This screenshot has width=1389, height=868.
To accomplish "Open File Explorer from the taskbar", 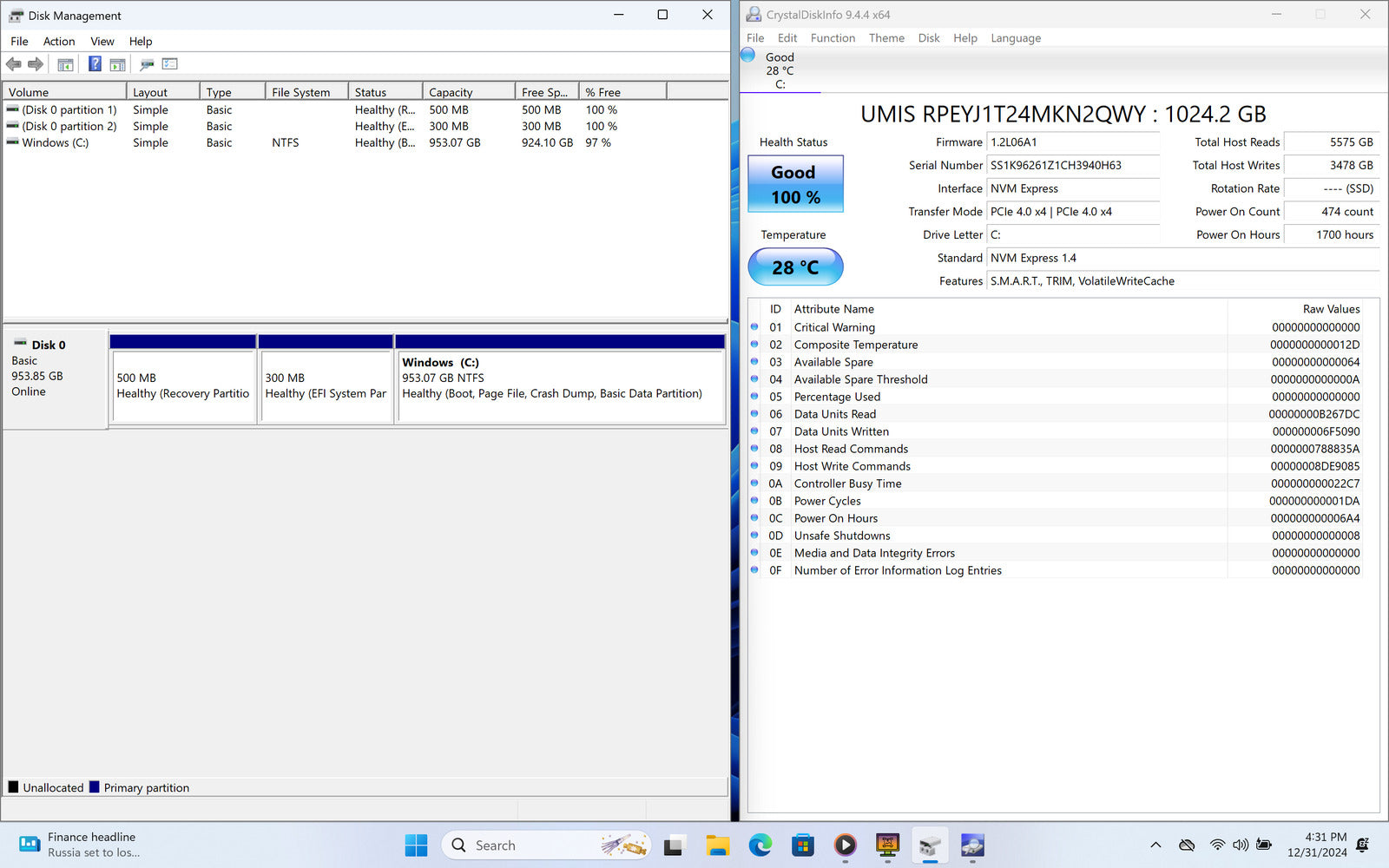I will pyautogui.click(x=718, y=845).
